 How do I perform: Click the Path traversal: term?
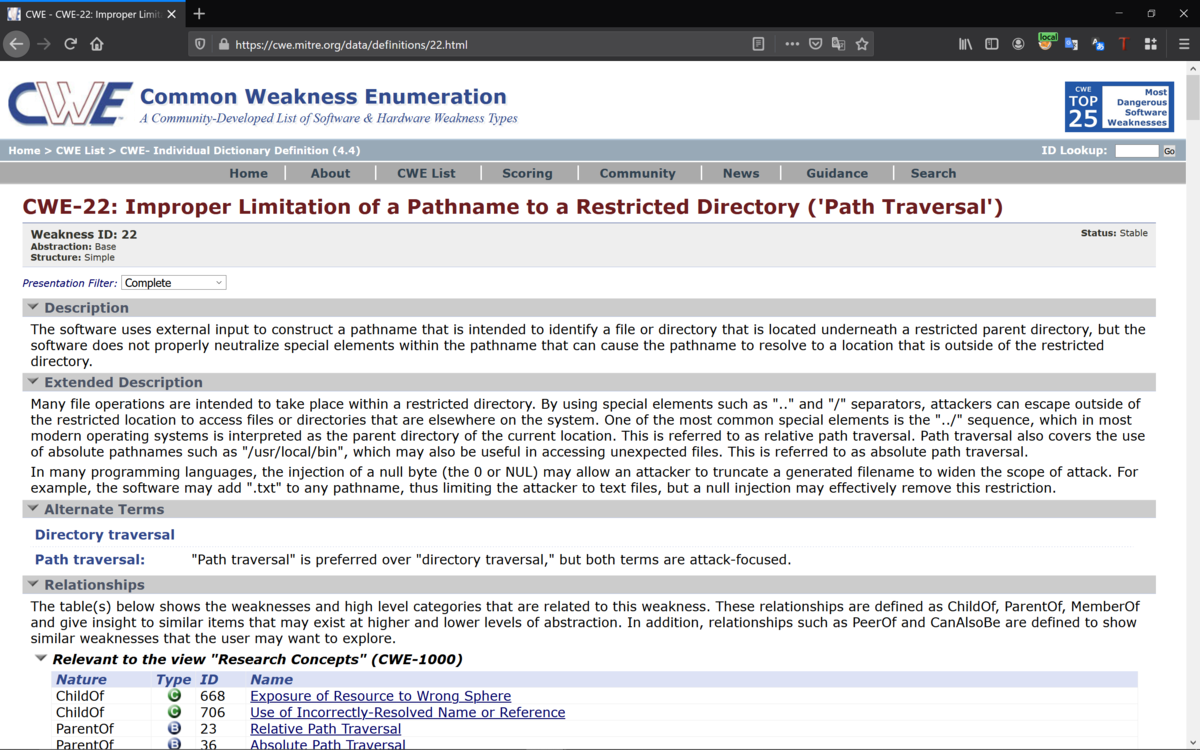coord(90,560)
